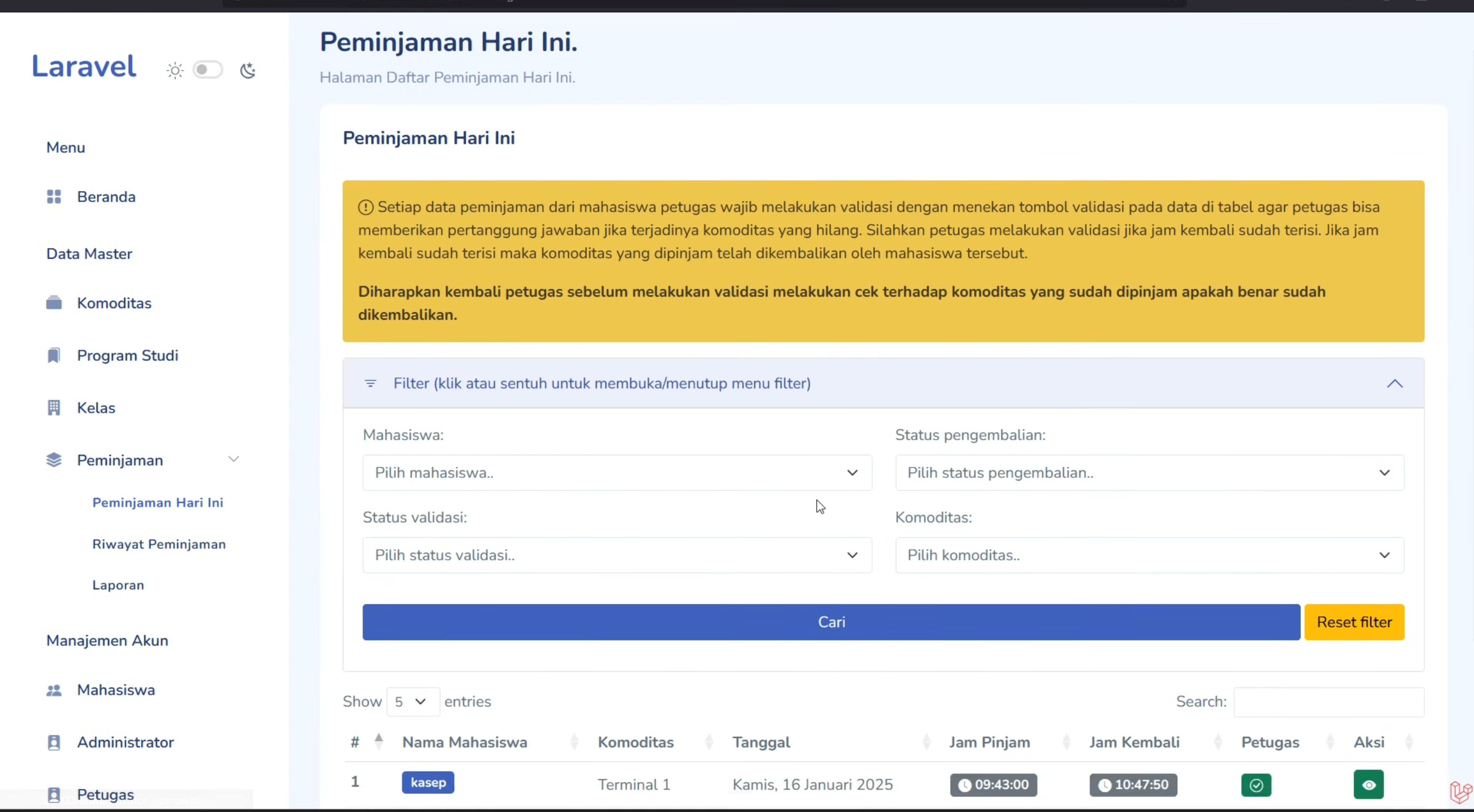
Task: Open Laporan submenu item
Action: point(118,585)
